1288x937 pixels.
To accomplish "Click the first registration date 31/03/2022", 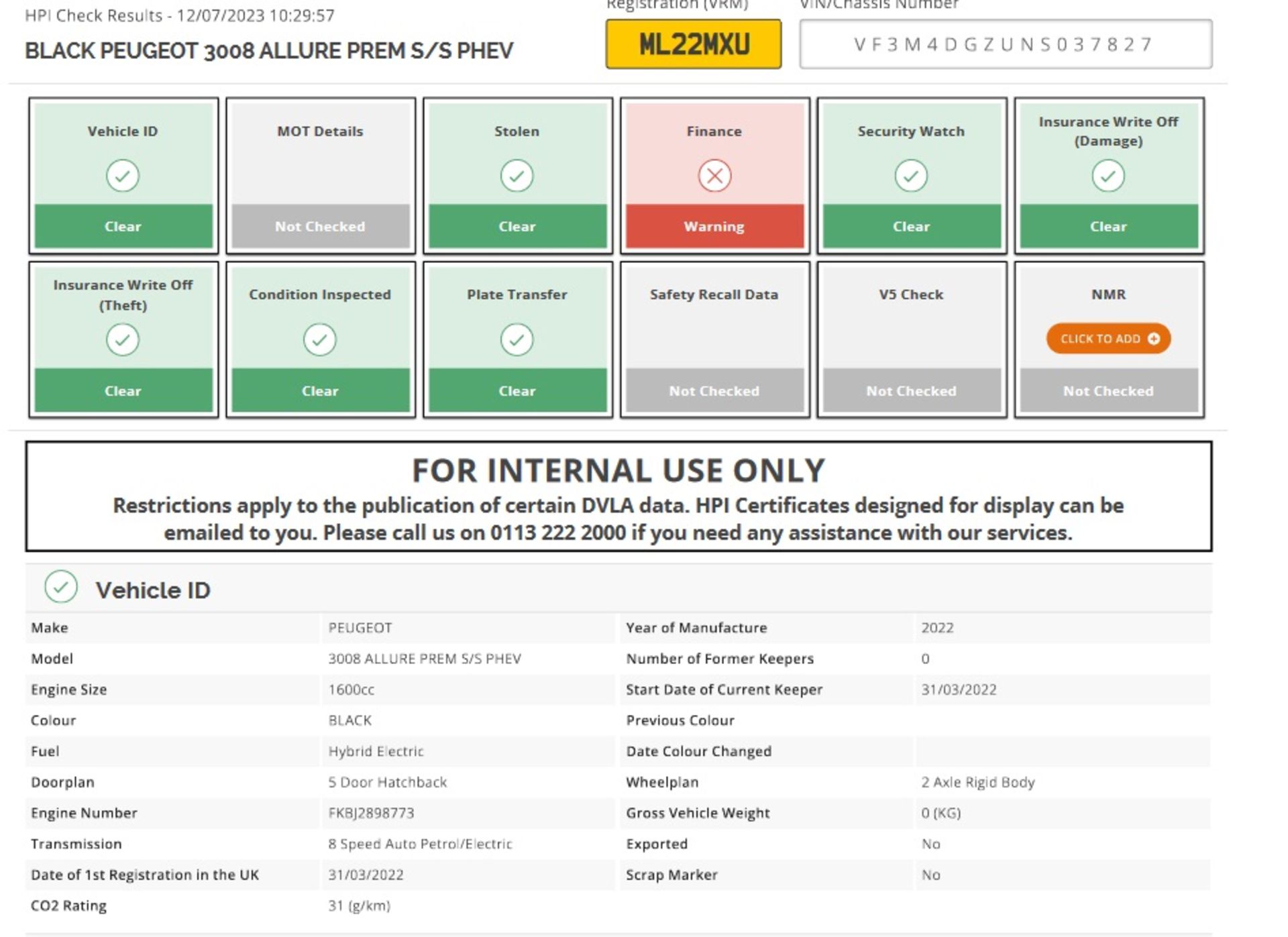I will click(366, 875).
